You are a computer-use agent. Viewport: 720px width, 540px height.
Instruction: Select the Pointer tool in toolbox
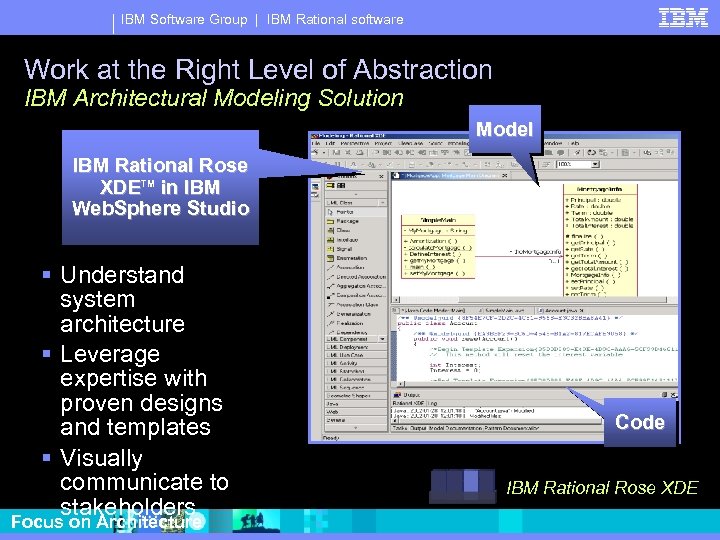(x=355, y=212)
